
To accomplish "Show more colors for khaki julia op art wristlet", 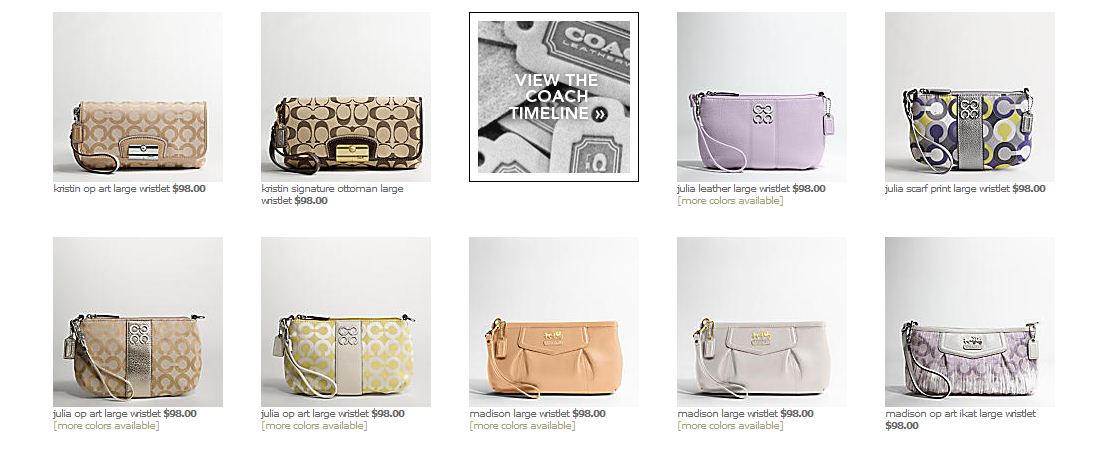I will point(106,426).
